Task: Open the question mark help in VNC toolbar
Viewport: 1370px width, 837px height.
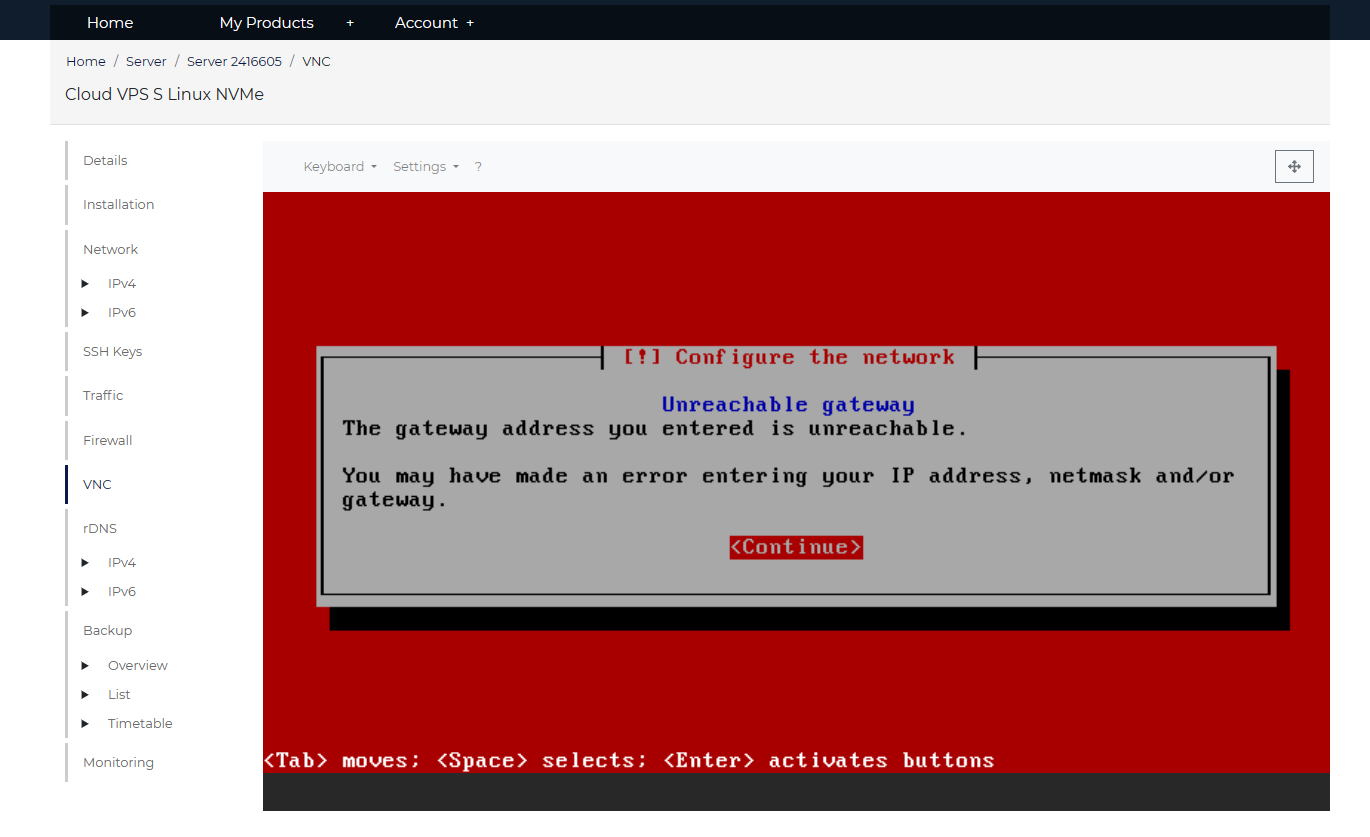Action: [x=478, y=167]
